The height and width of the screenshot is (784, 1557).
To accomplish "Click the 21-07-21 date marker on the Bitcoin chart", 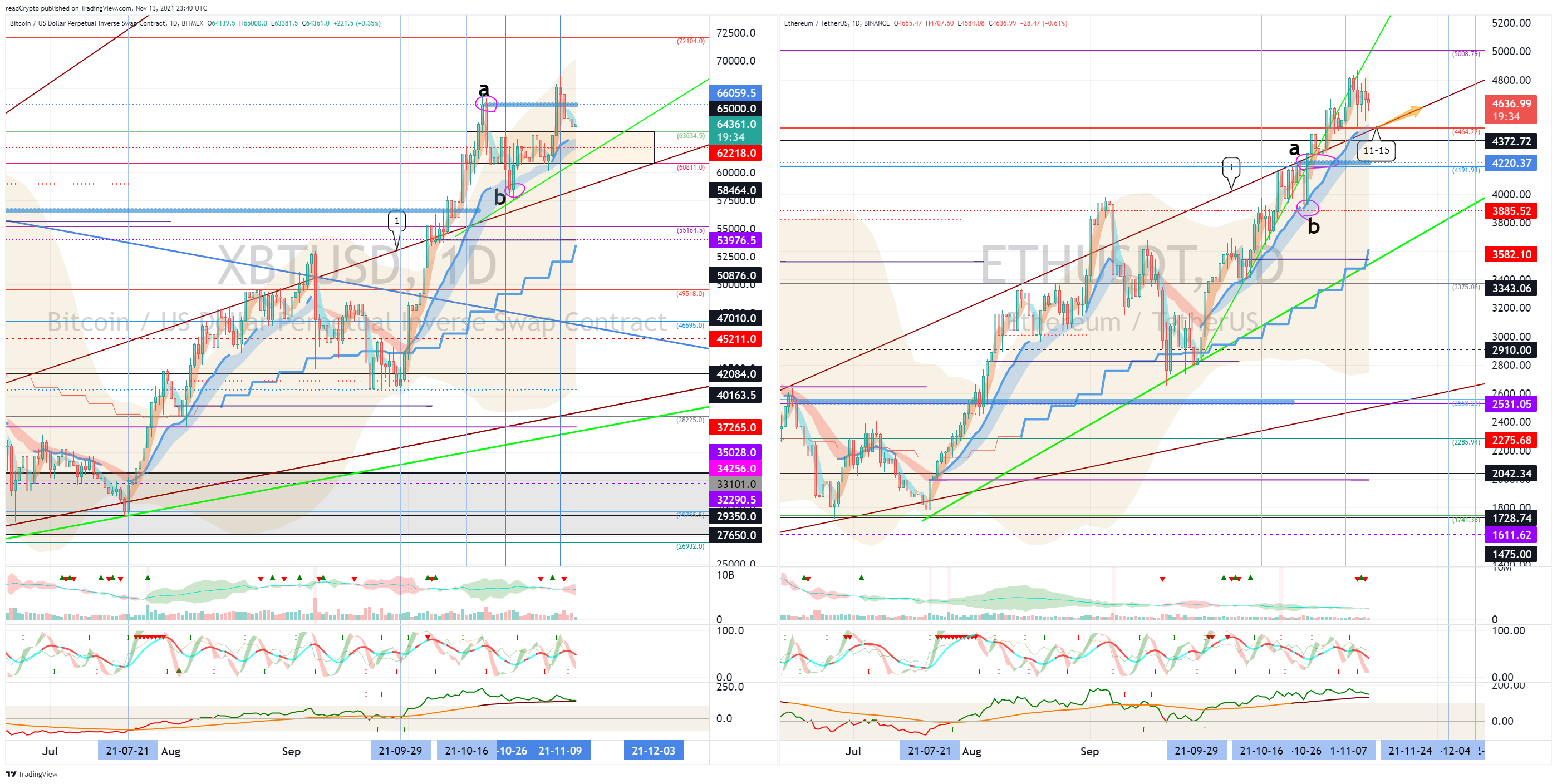I will (127, 751).
